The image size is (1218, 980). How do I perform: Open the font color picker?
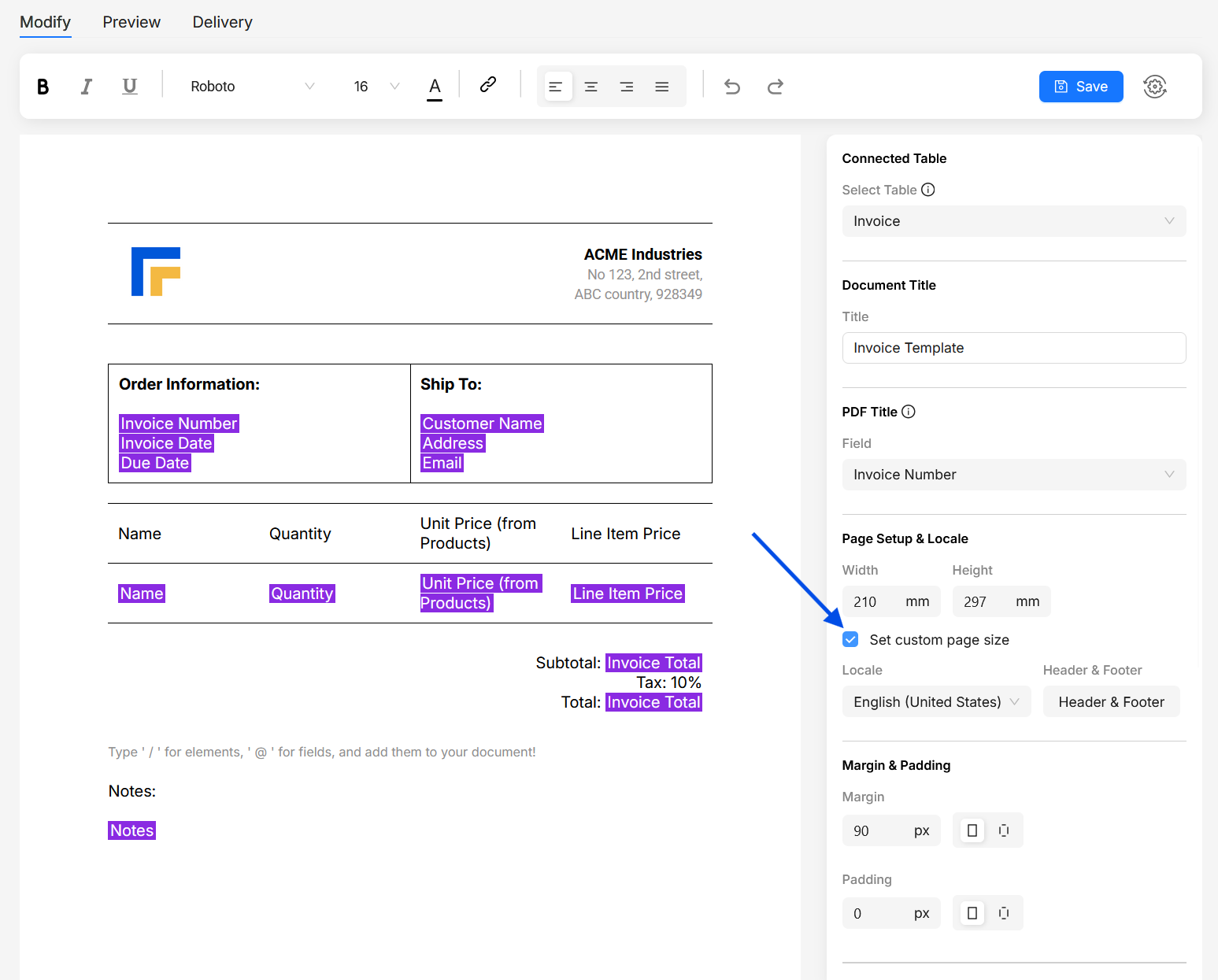[x=434, y=86]
